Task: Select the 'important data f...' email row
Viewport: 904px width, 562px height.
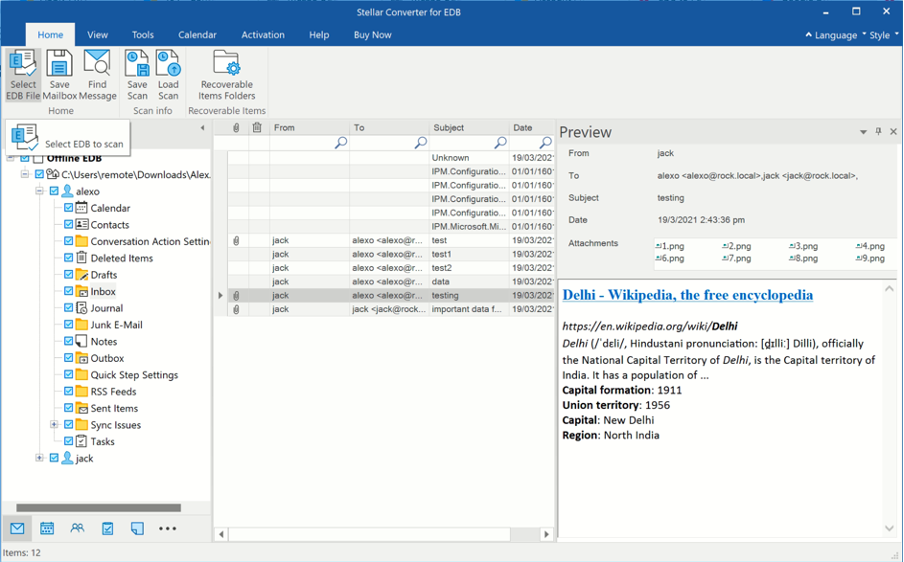Action: tap(384, 310)
